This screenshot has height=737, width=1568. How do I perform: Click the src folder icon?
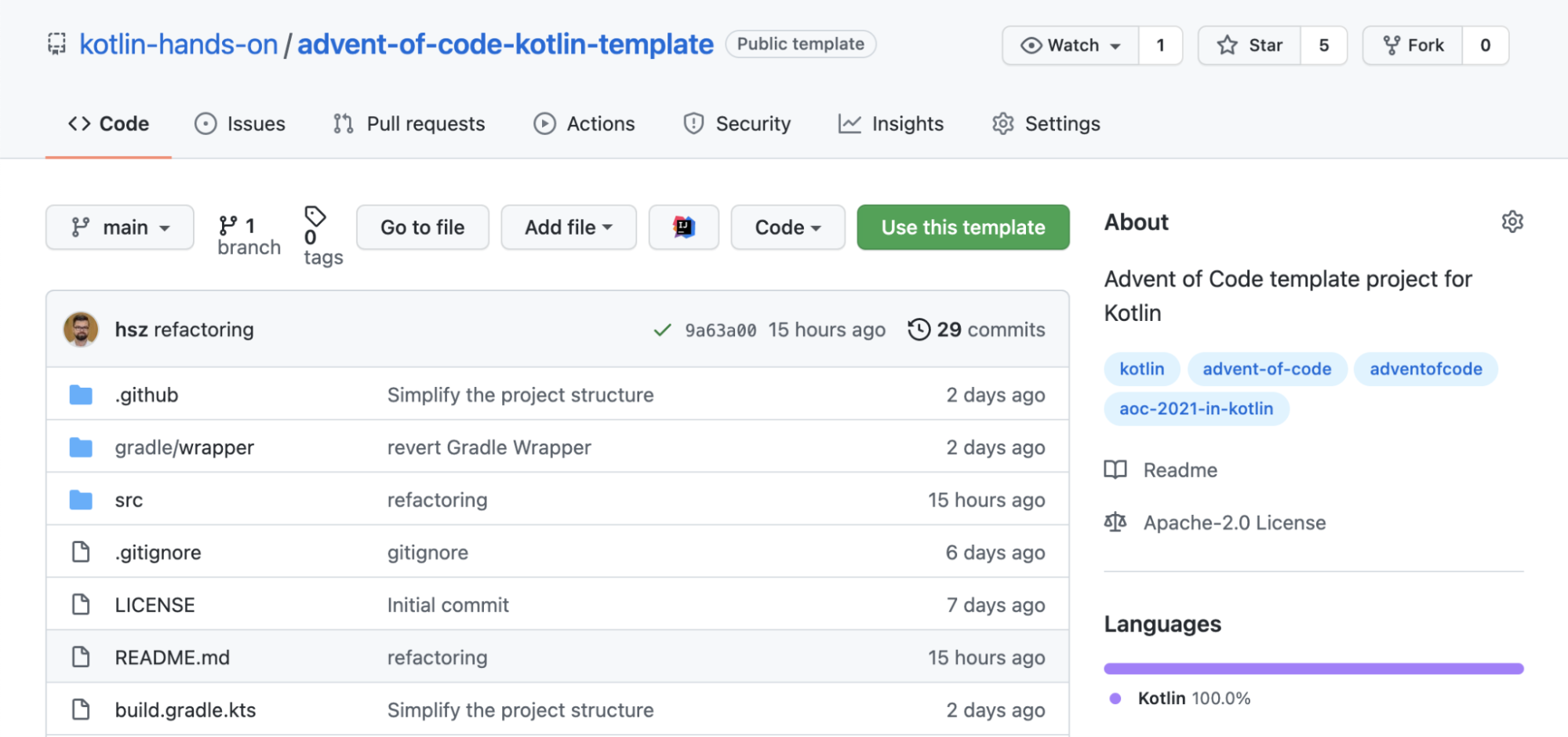click(x=81, y=500)
